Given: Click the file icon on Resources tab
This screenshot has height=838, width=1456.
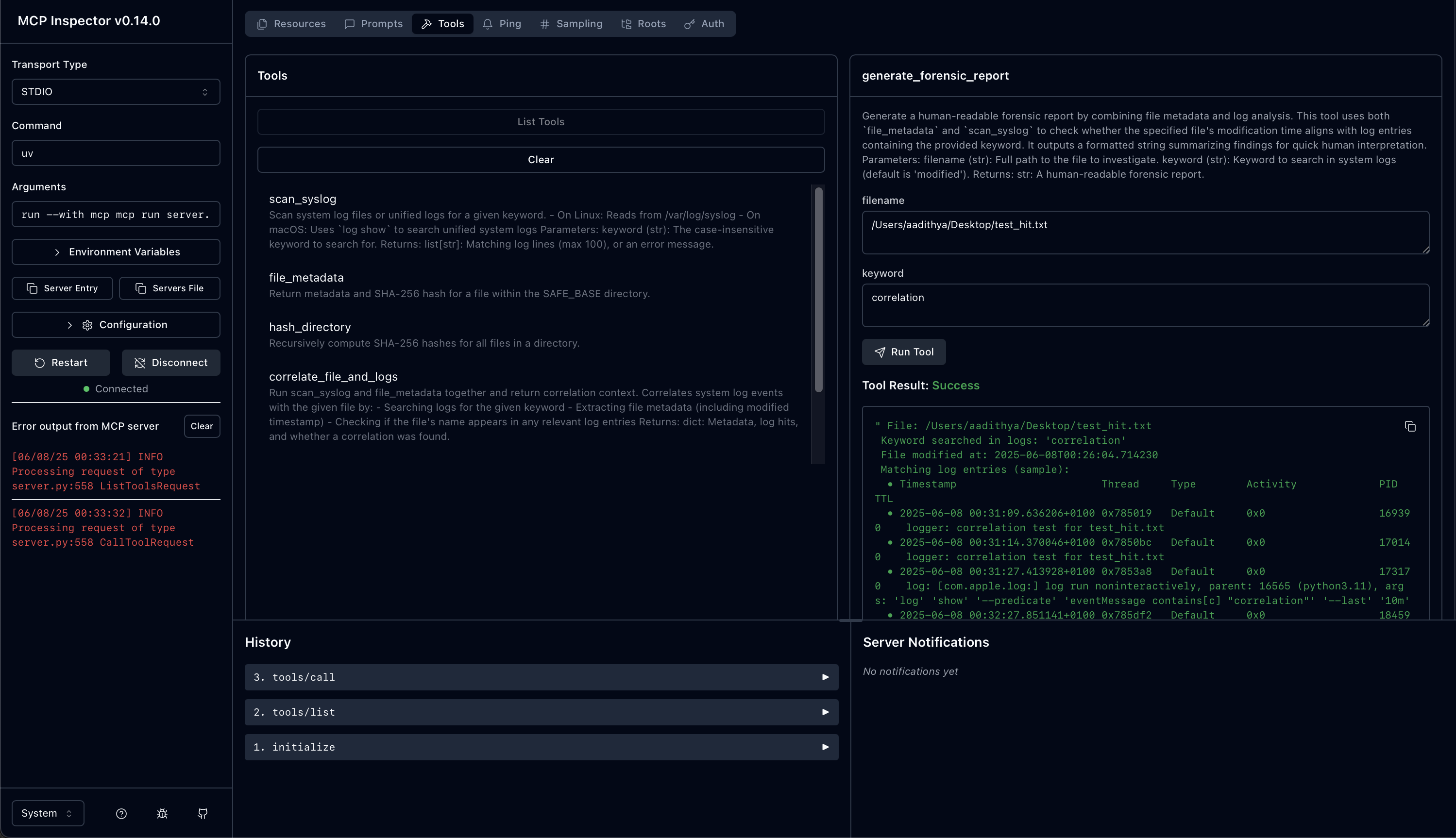Looking at the screenshot, I should point(262,24).
